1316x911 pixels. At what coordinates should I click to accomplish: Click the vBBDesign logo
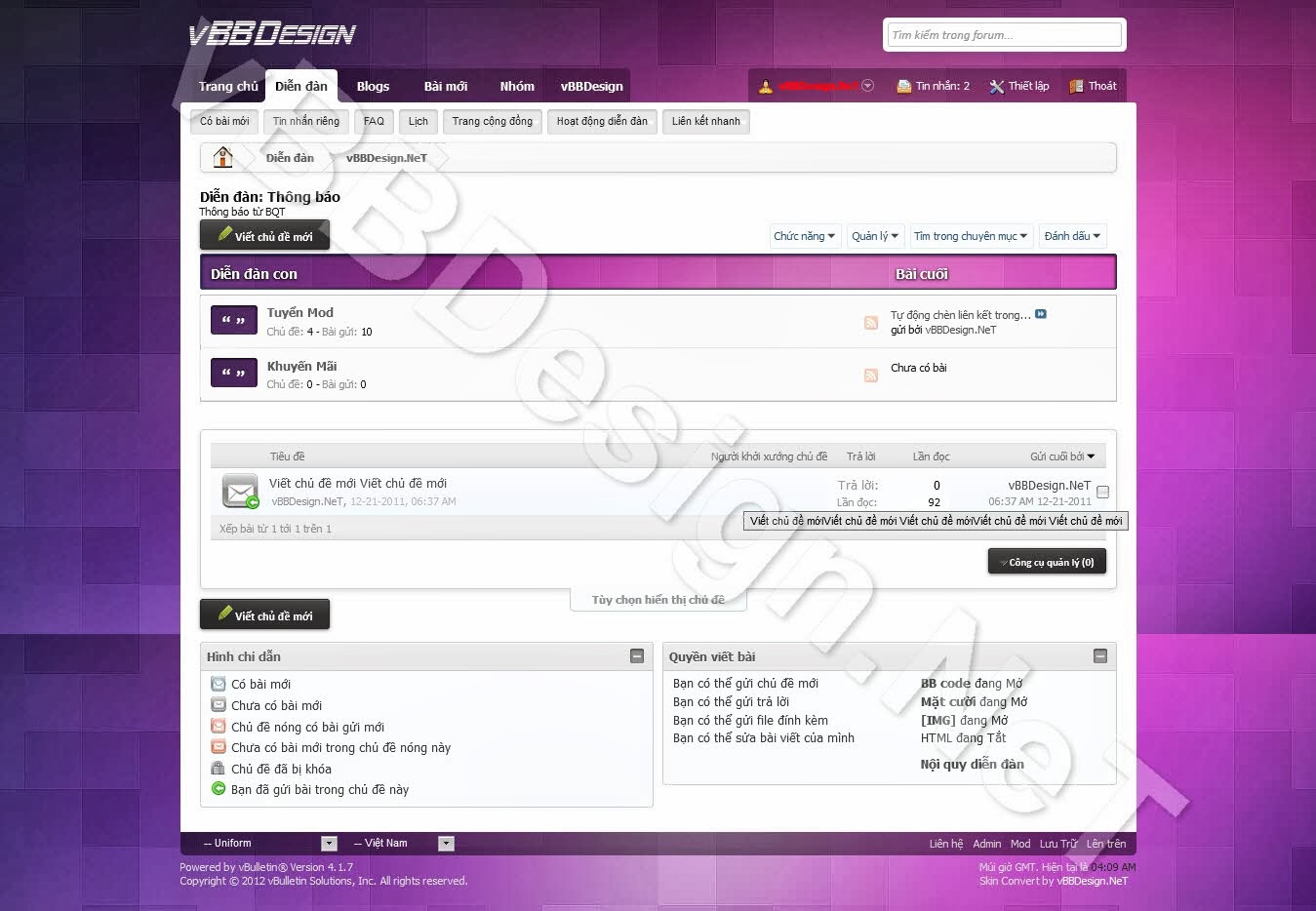[x=272, y=34]
